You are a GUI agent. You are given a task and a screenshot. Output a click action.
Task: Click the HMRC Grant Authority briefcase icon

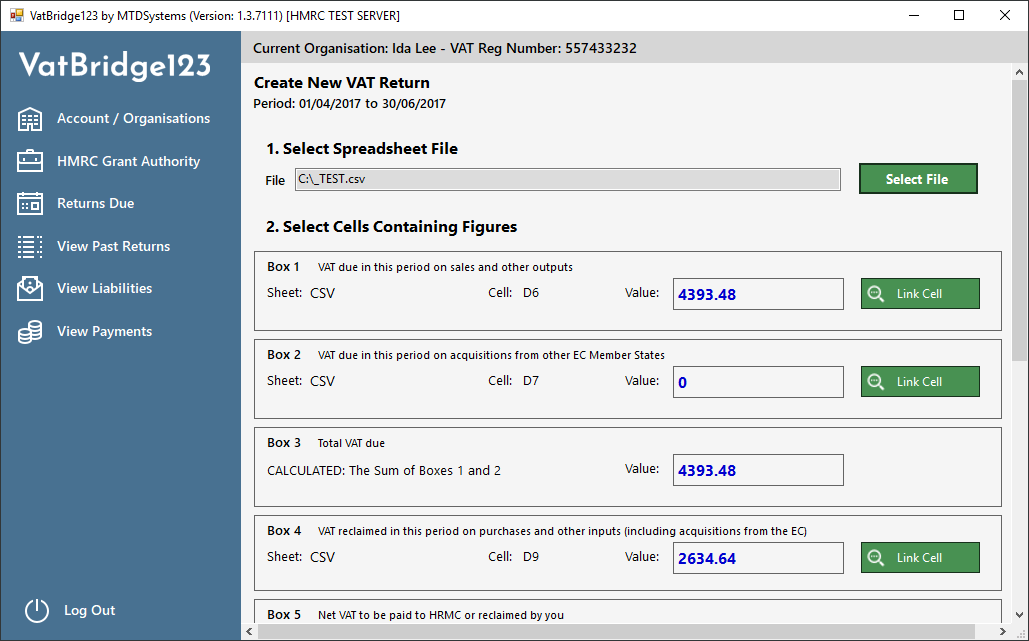pyautogui.click(x=30, y=161)
